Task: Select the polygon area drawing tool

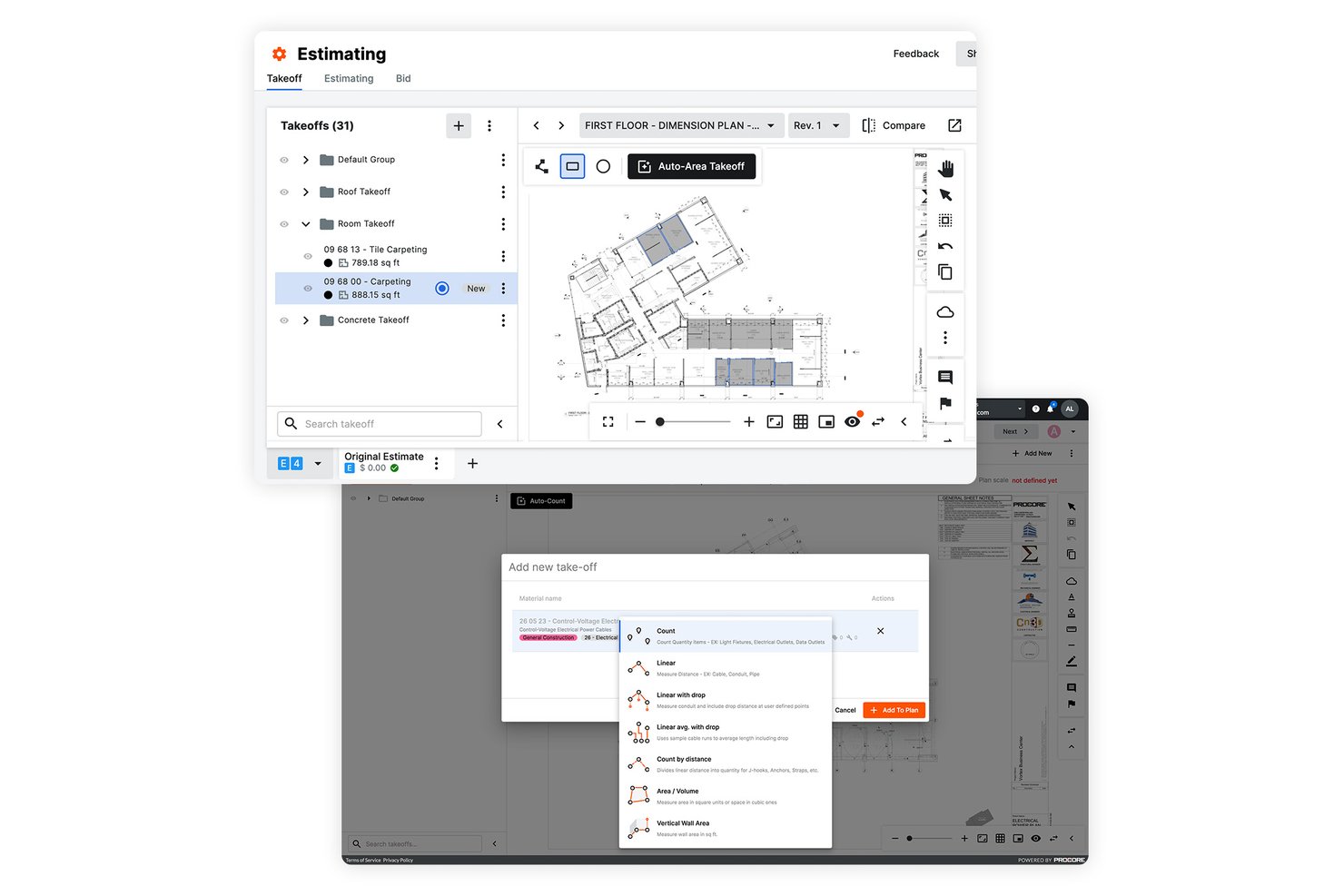Action: [542, 166]
